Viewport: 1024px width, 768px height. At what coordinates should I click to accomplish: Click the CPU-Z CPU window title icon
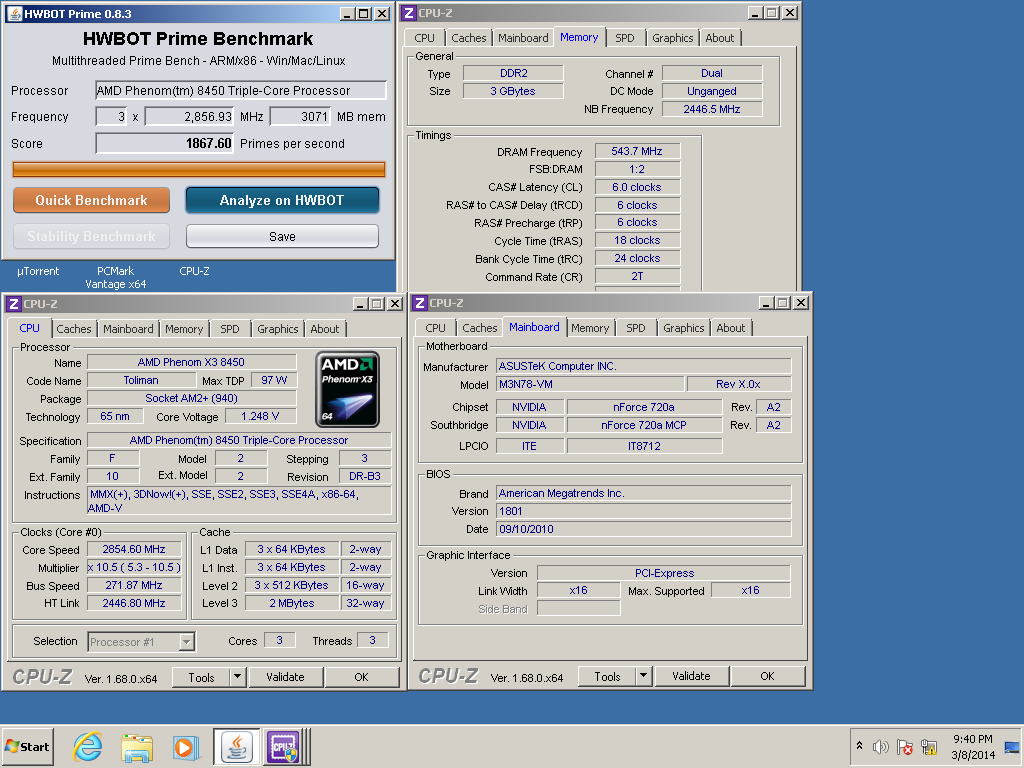[14, 304]
